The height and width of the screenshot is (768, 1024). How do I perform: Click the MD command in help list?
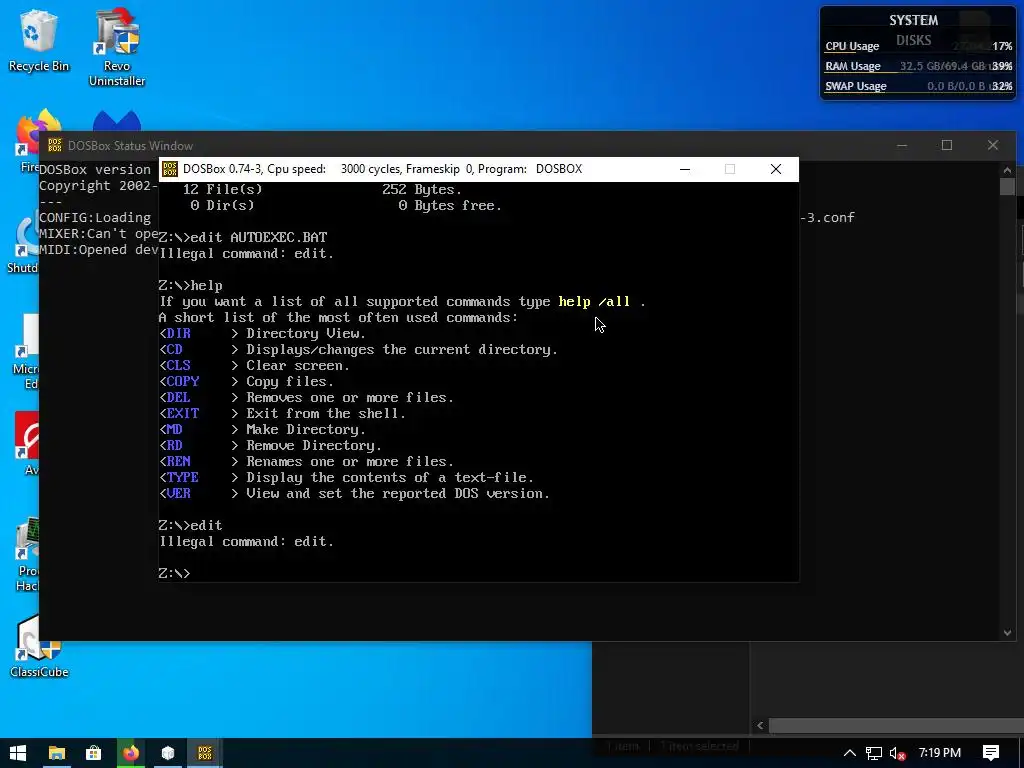point(174,430)
